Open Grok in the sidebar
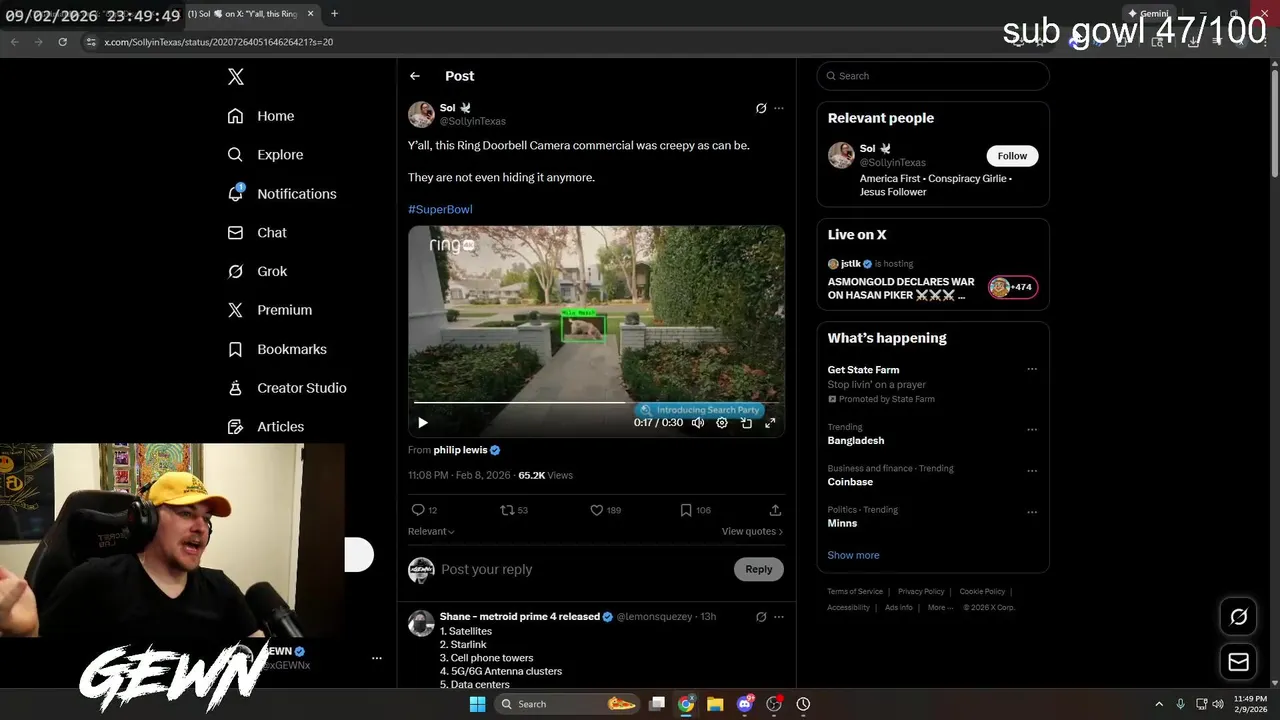This screenshot has height=720, width=1280. (257, 271)
